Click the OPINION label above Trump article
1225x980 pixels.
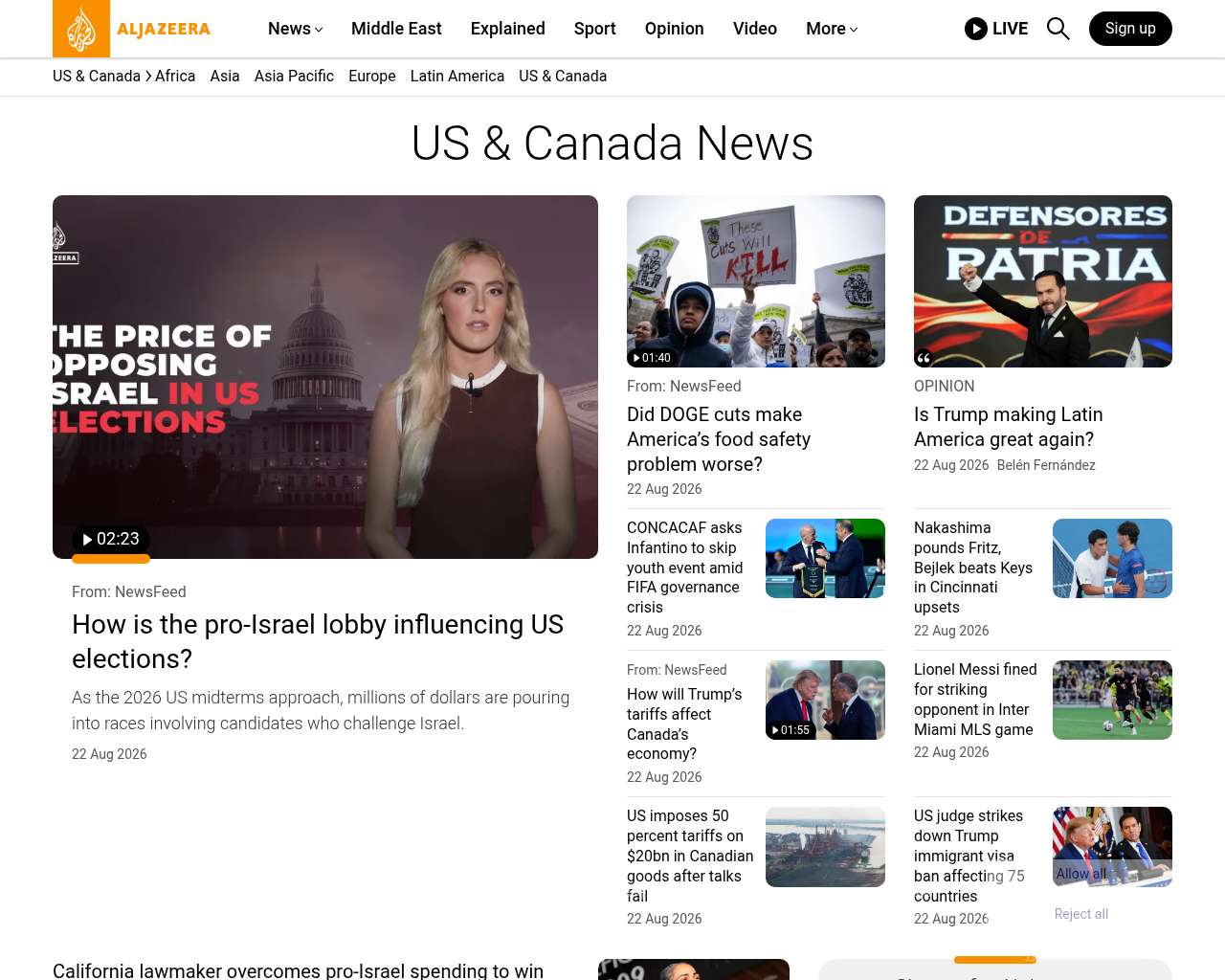click(x=944, y=386)
